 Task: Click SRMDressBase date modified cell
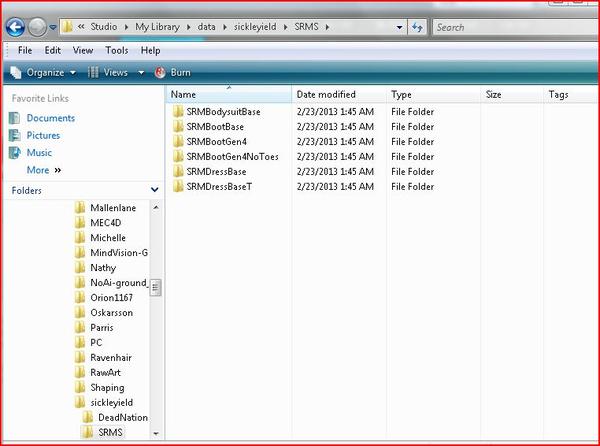[335, 172]
